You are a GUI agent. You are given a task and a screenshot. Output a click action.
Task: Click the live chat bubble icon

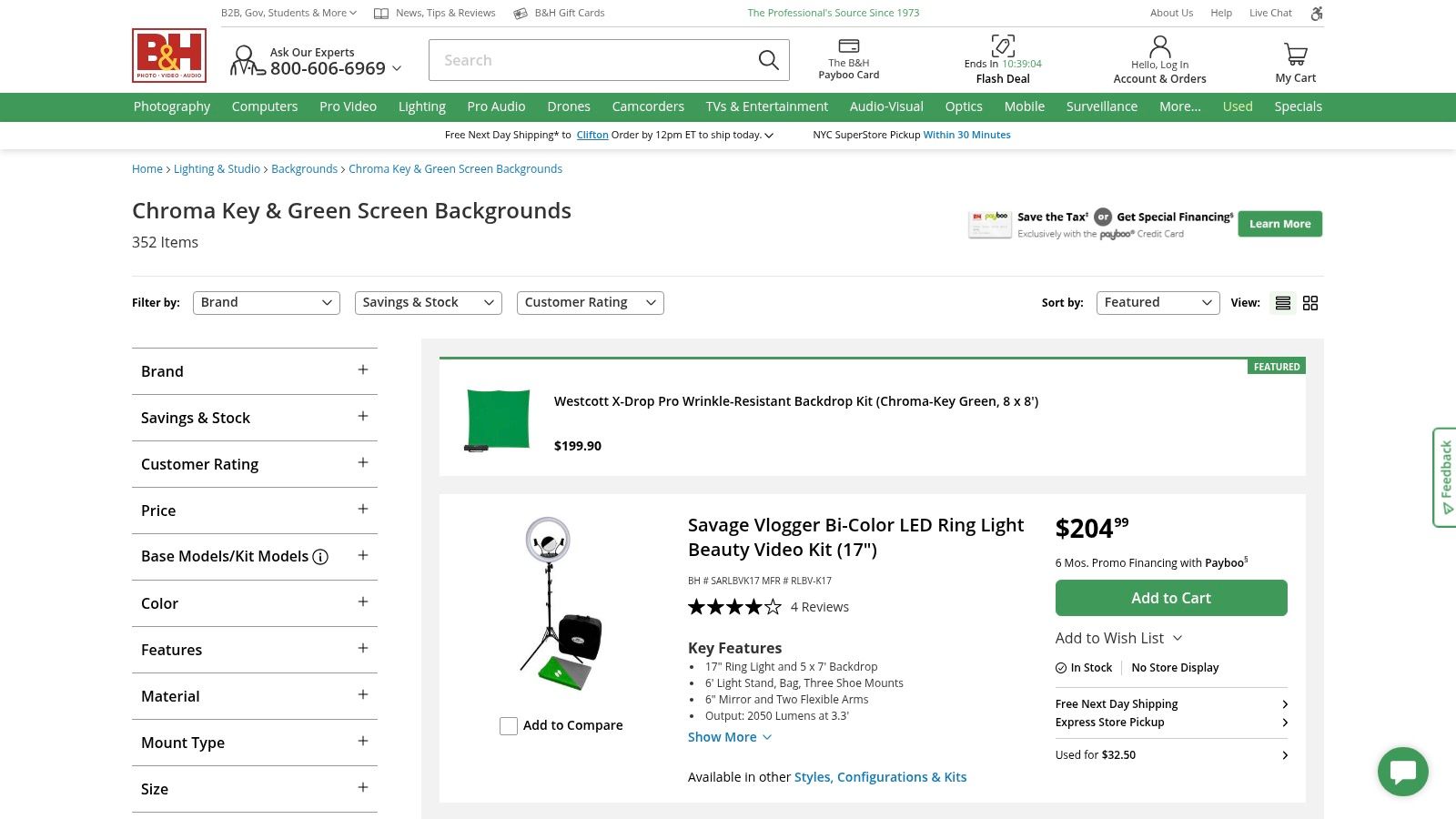(1403, 771)
